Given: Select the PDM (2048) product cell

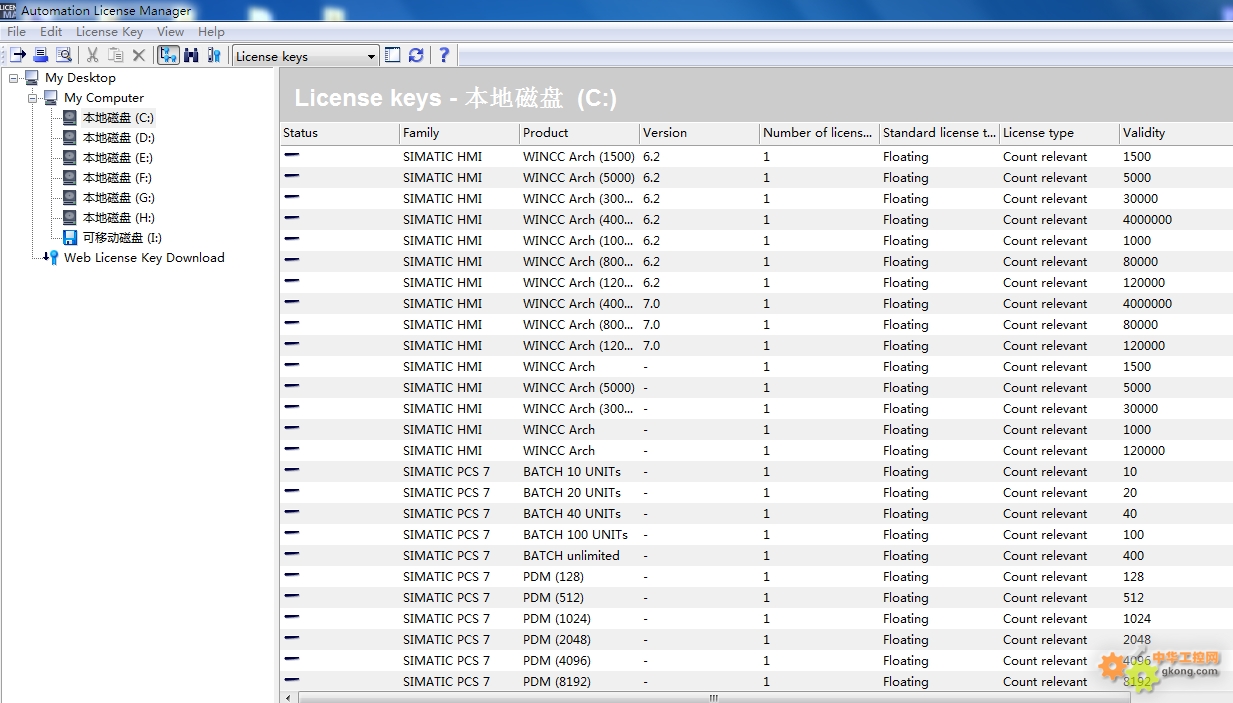Looking at the screenshot, I should click(557, 640).
